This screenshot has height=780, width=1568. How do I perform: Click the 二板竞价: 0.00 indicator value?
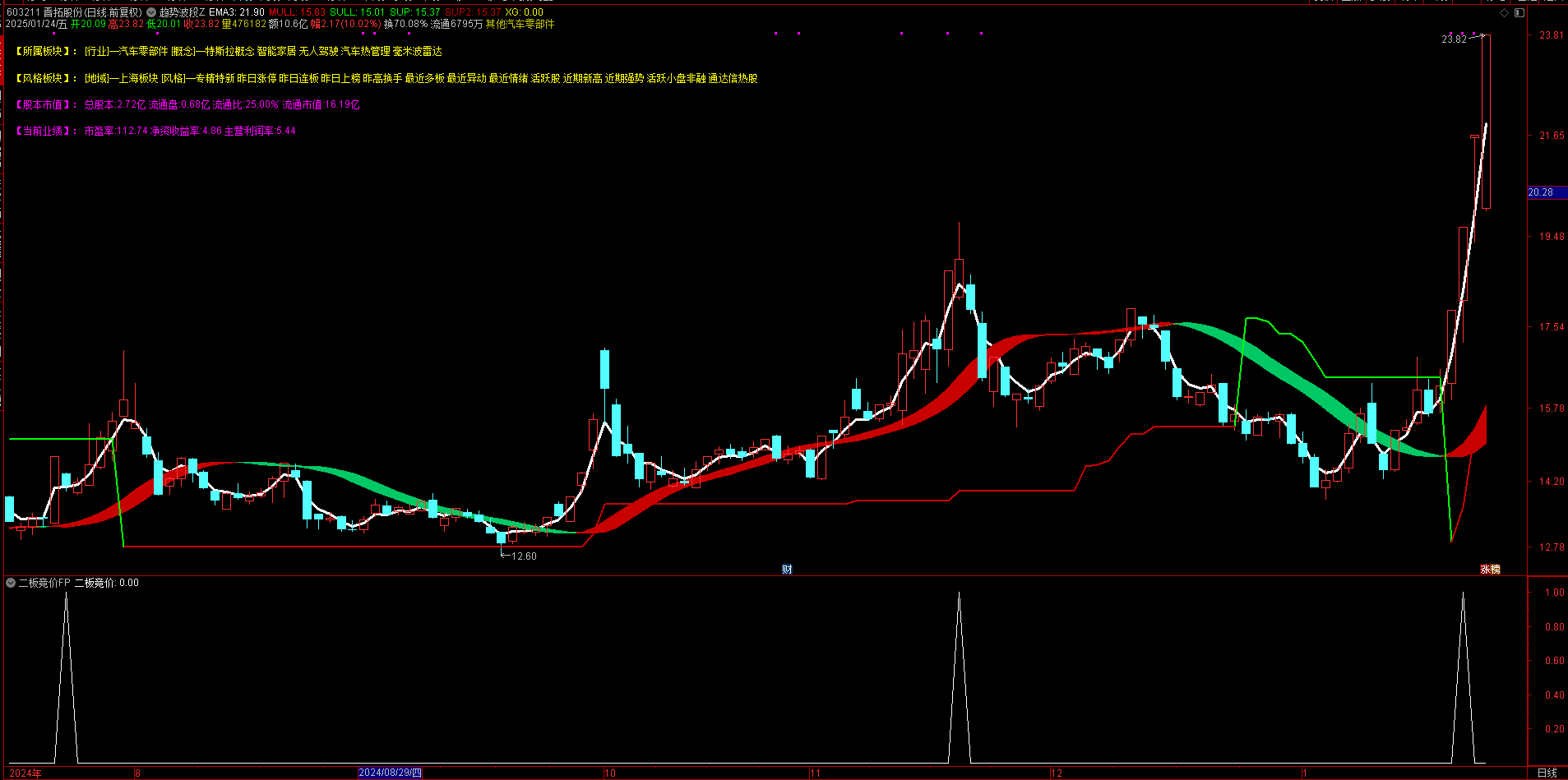(107, 583)
